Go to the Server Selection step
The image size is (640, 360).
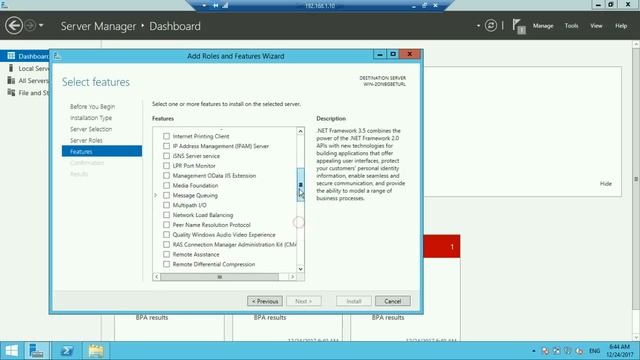pyautogui.click(x=91, y=129)
